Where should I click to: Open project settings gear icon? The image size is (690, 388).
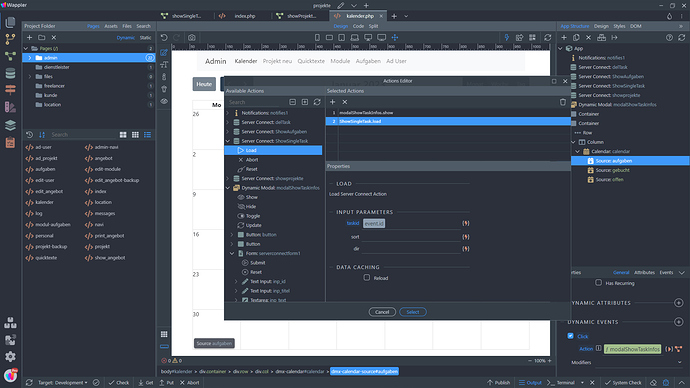tap(10, 356)
